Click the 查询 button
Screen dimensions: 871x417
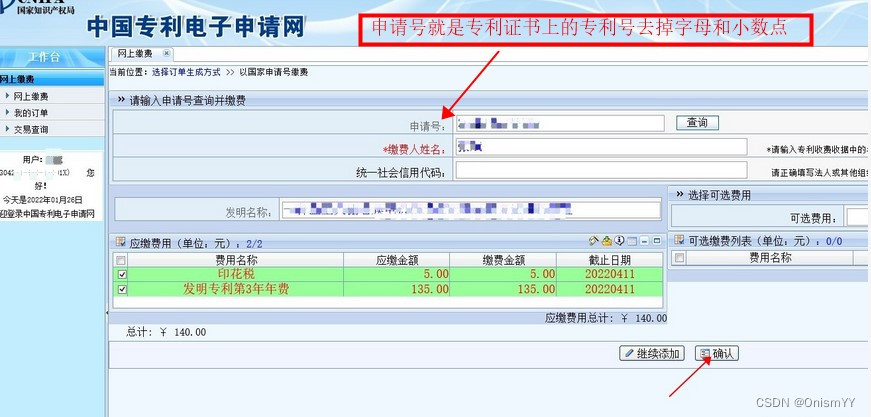point(697,123)
